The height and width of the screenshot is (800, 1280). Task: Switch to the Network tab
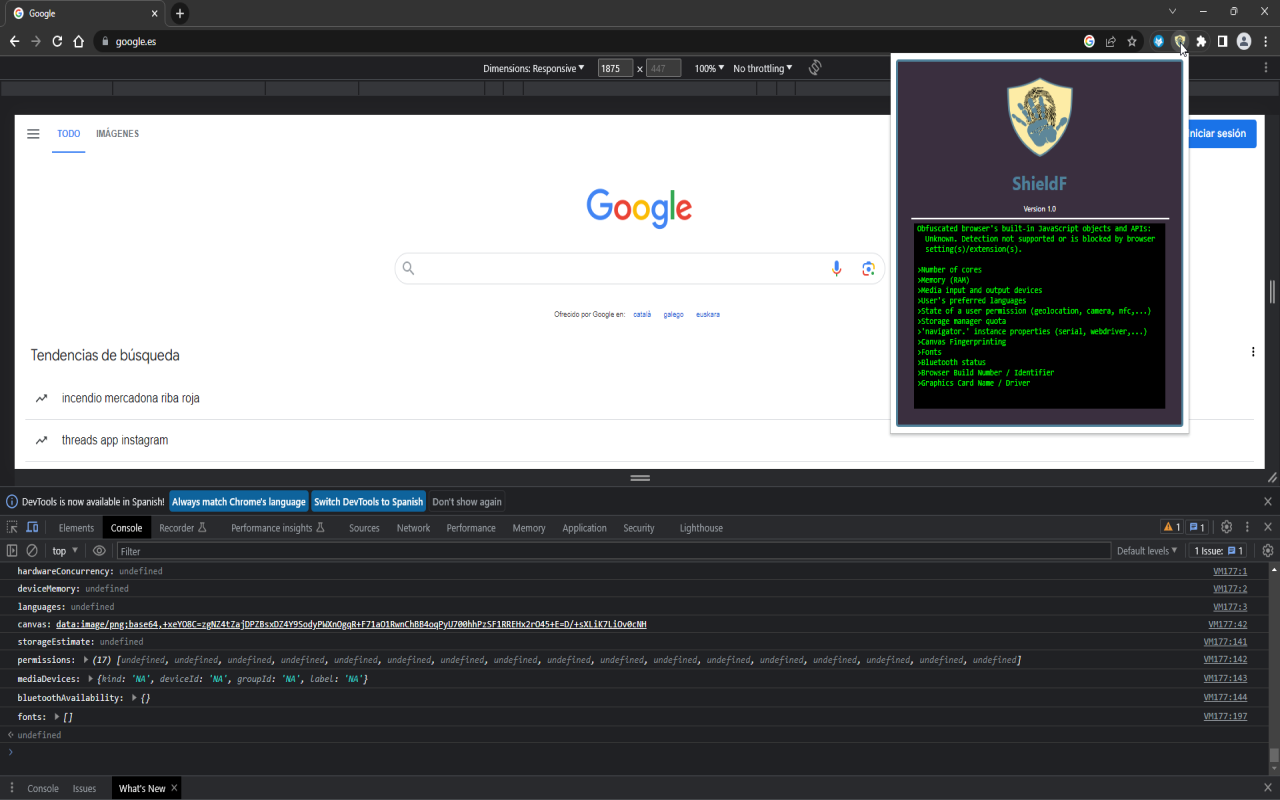[413, 528]
